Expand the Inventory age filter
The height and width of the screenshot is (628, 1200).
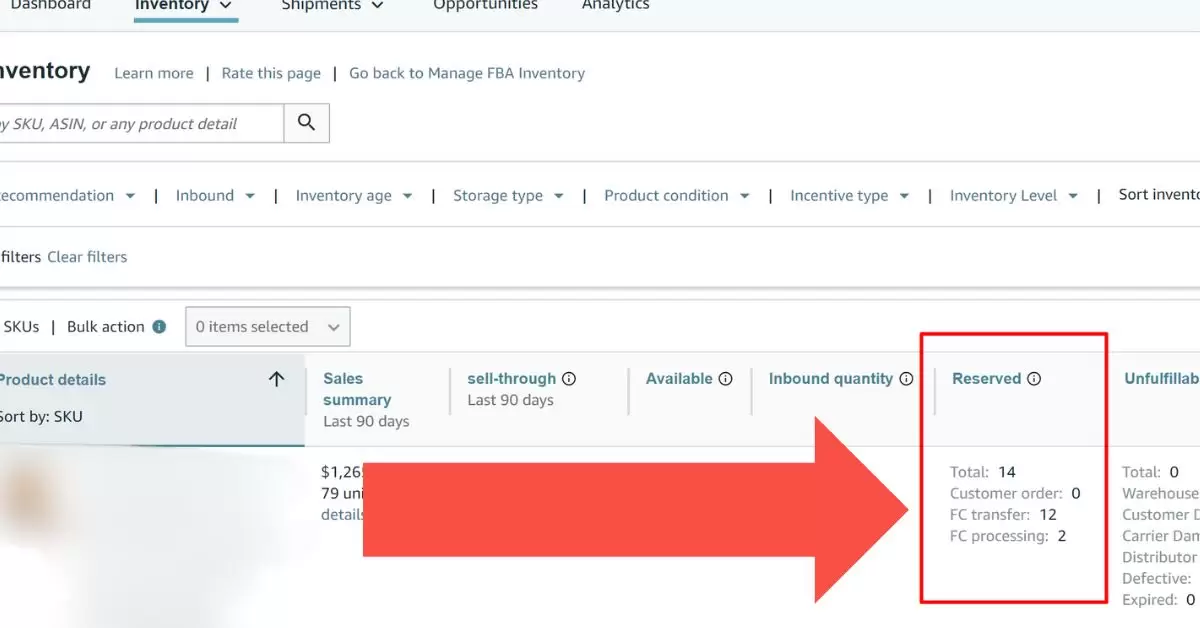coord(353,196)
